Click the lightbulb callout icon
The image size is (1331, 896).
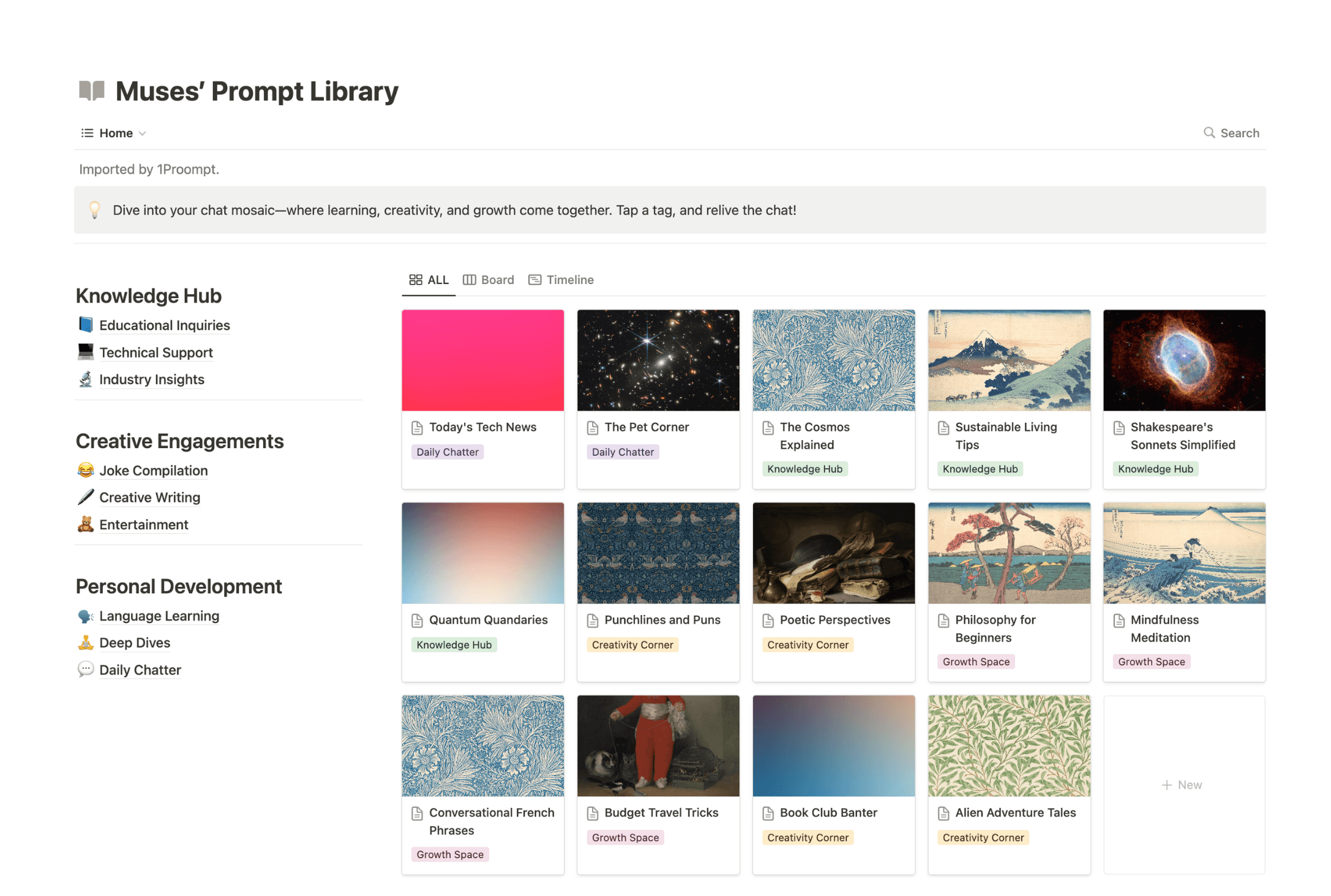pyautogui.click(x=95, y=210)
